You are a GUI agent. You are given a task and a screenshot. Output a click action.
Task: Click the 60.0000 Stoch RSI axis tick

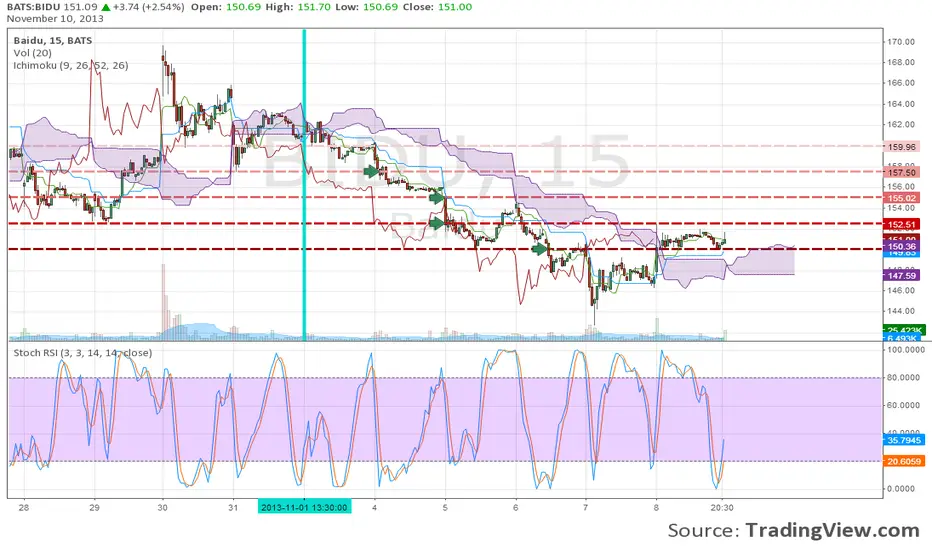pos(903,405)
